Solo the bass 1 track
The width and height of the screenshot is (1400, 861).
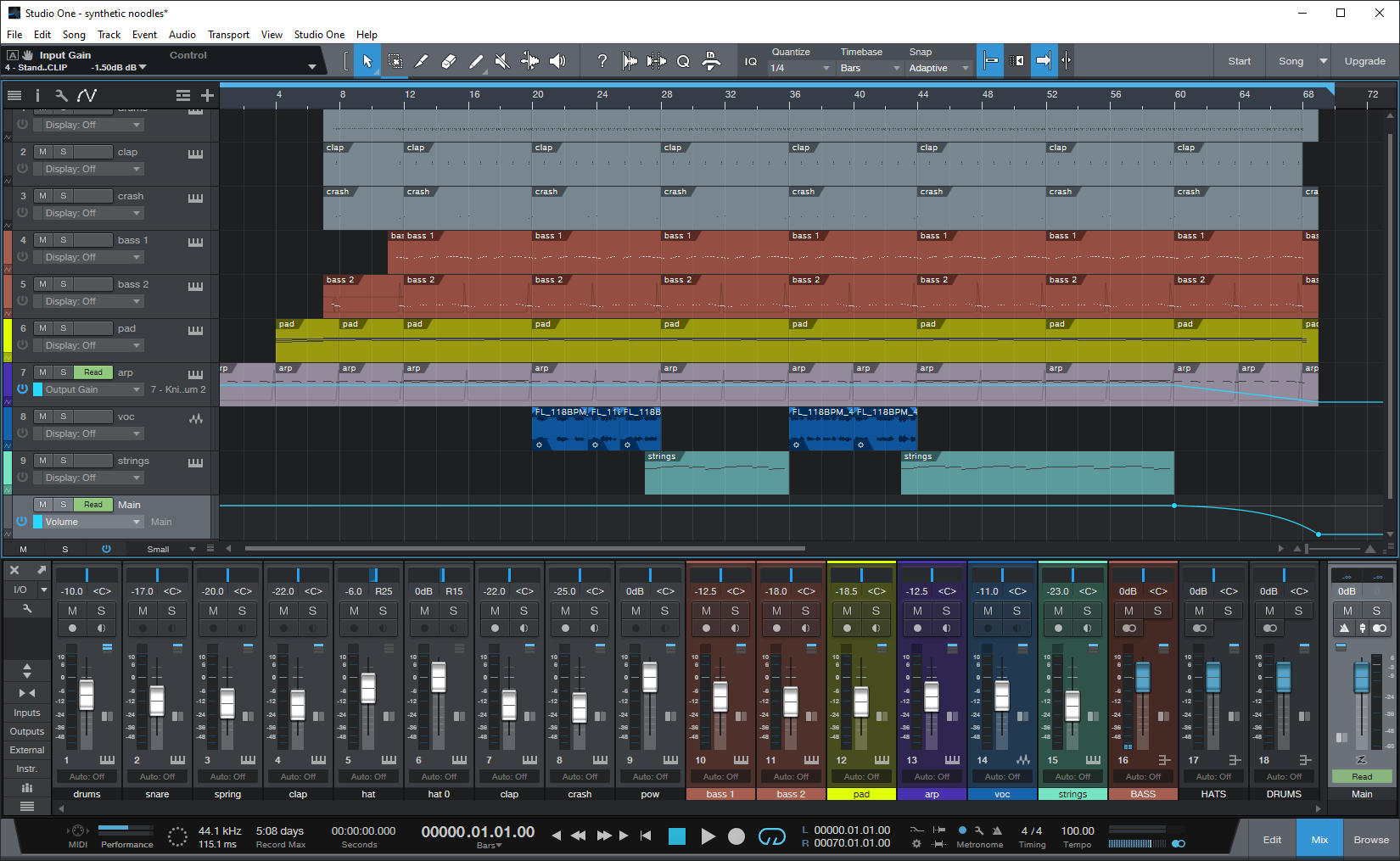pos(63,240)
